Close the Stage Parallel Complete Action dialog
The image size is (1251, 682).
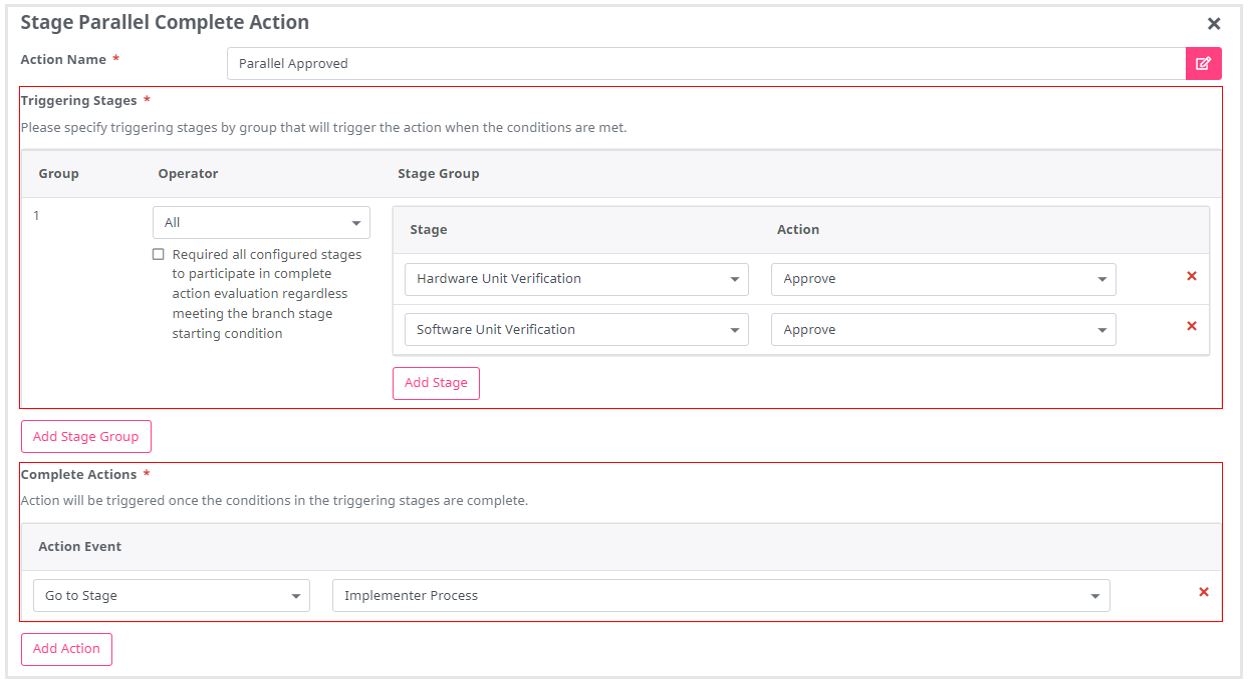pyautogui.click(x=1213, y=23)
